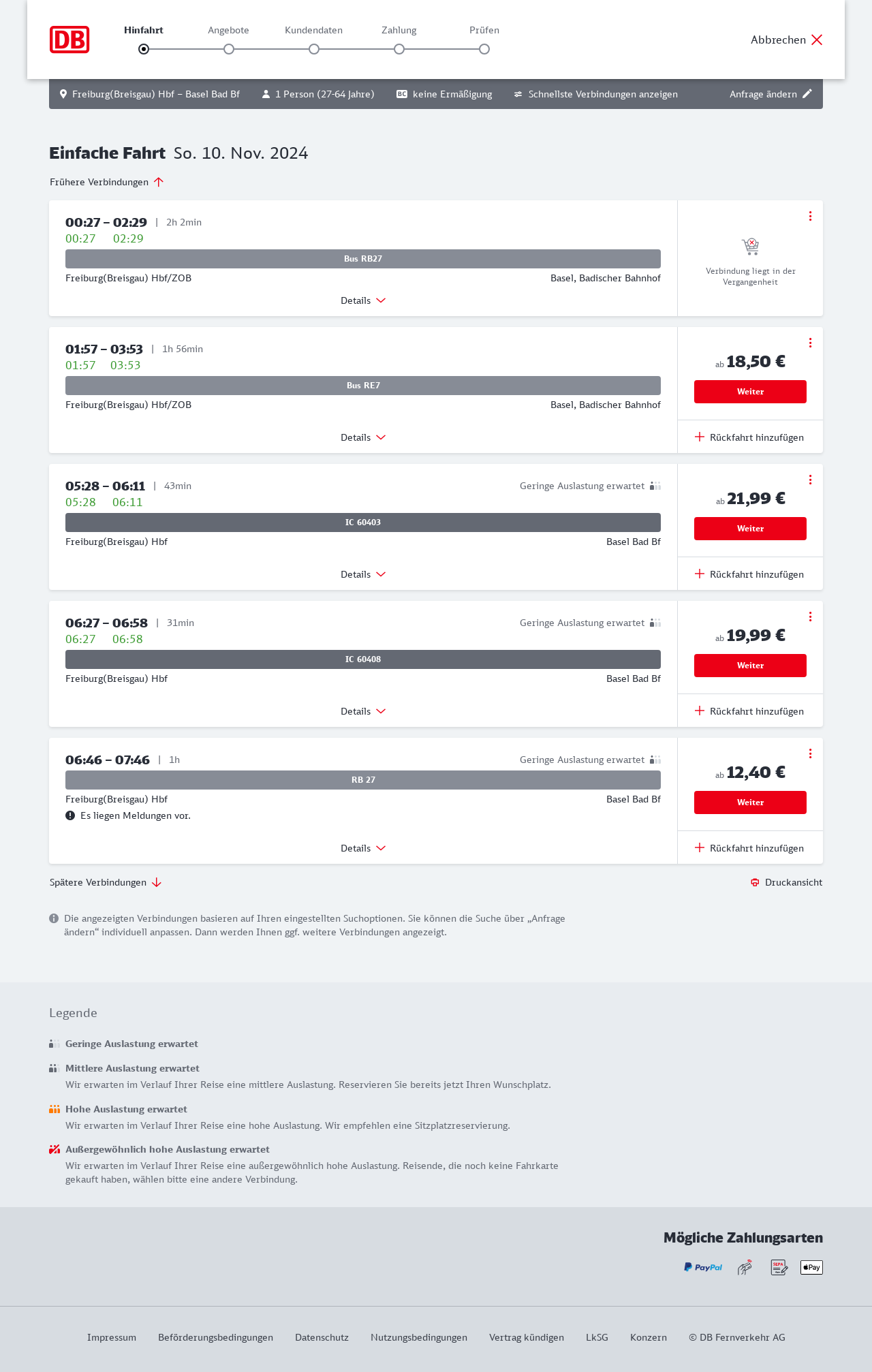Click the DB logo
872x1372 pixels.
click(69, 40)
